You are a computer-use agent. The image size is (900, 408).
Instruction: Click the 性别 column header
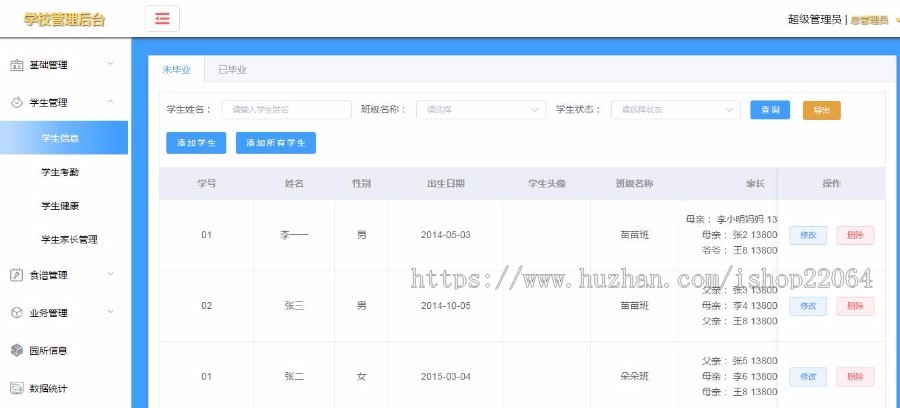point(361,184)
